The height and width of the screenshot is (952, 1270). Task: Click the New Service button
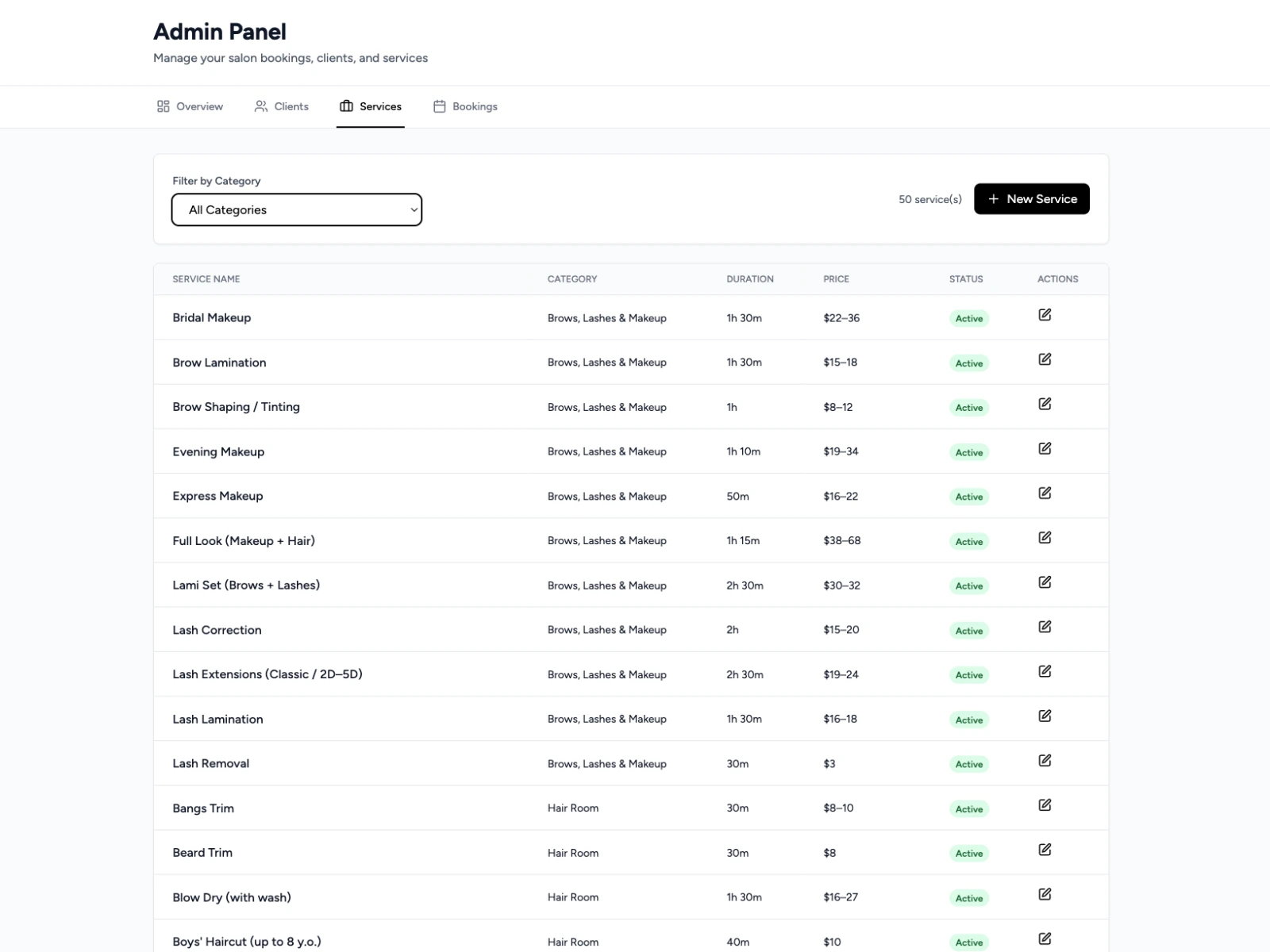coord(1031,199)
